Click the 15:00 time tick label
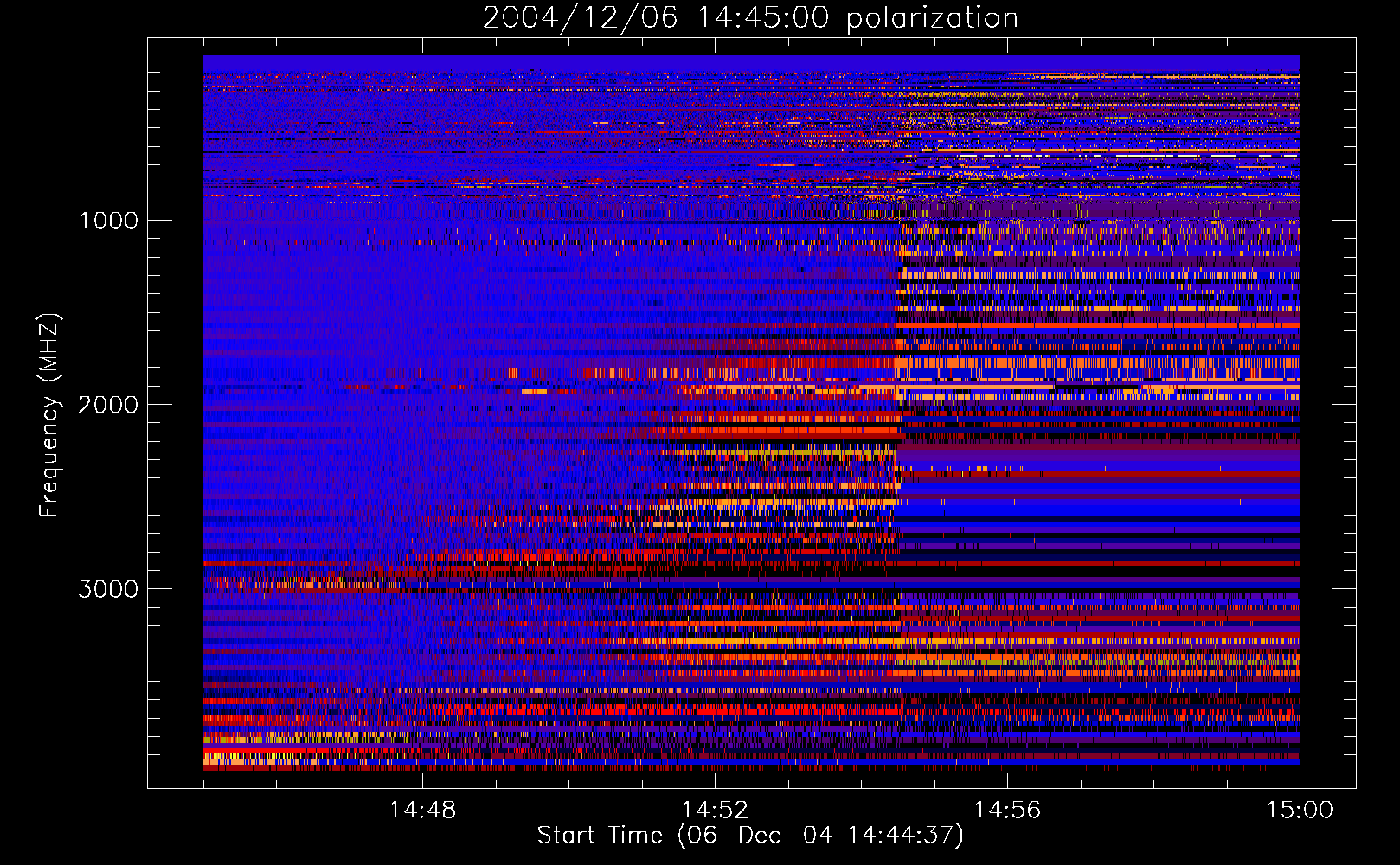This screenshot has height=865, width=1400. (x=1300, y=811)
